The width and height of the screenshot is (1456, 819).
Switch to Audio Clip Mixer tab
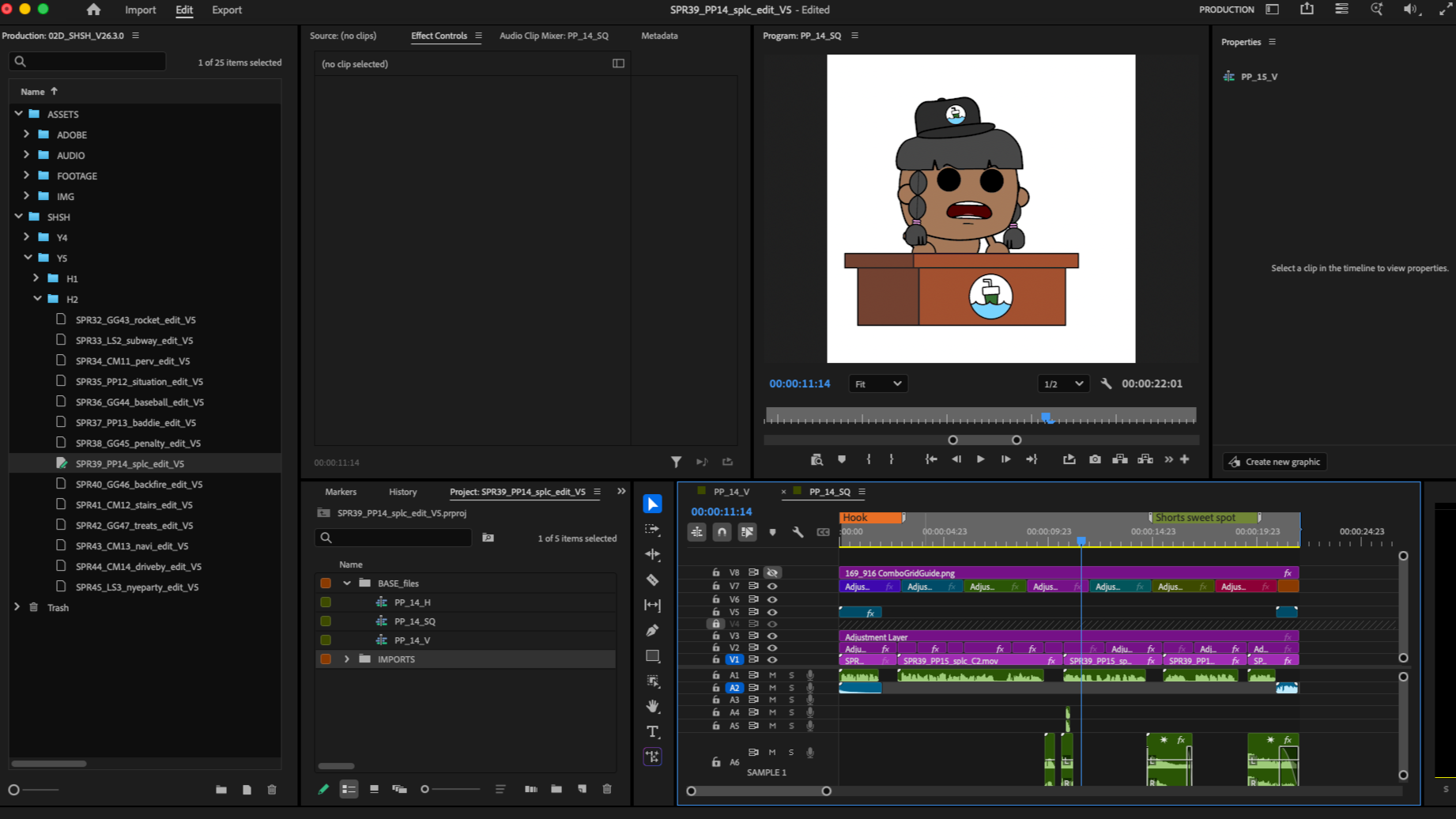[x=554, y=36]
